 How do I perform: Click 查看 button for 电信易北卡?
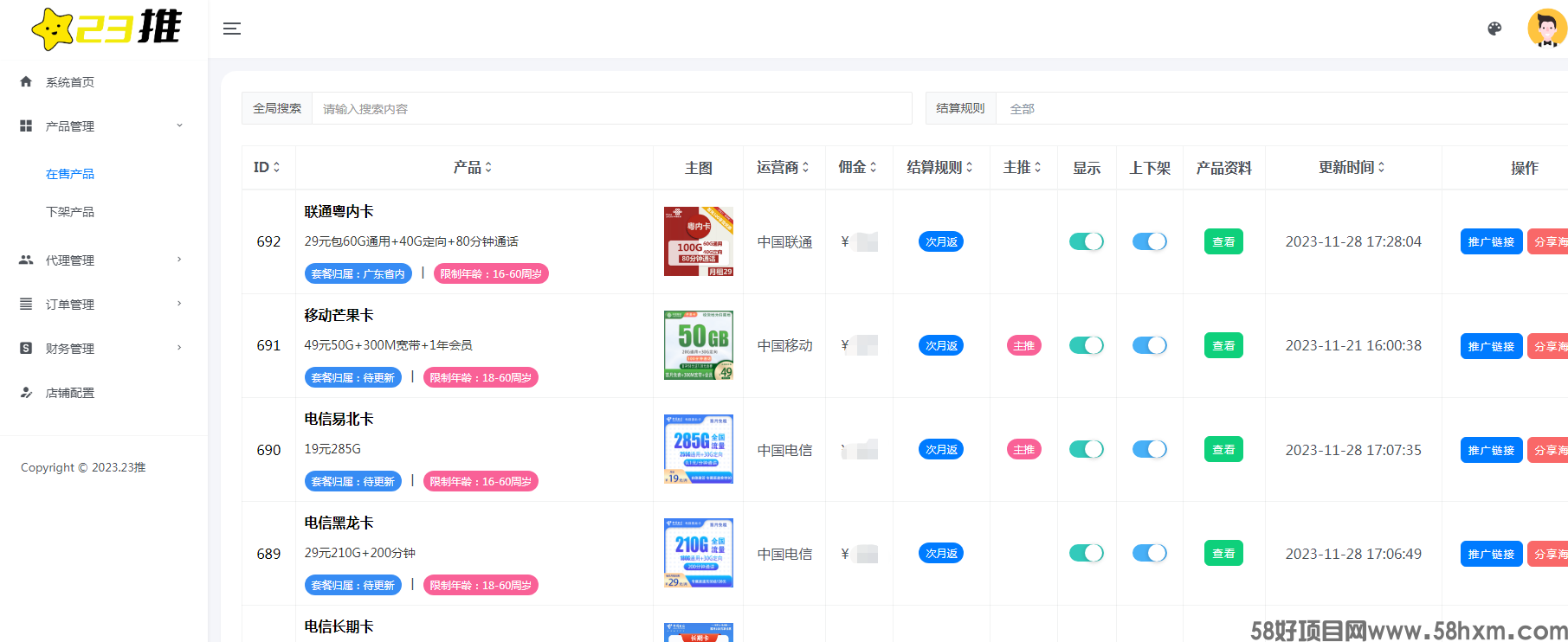pyautogui.click(x=1223, y=449)
